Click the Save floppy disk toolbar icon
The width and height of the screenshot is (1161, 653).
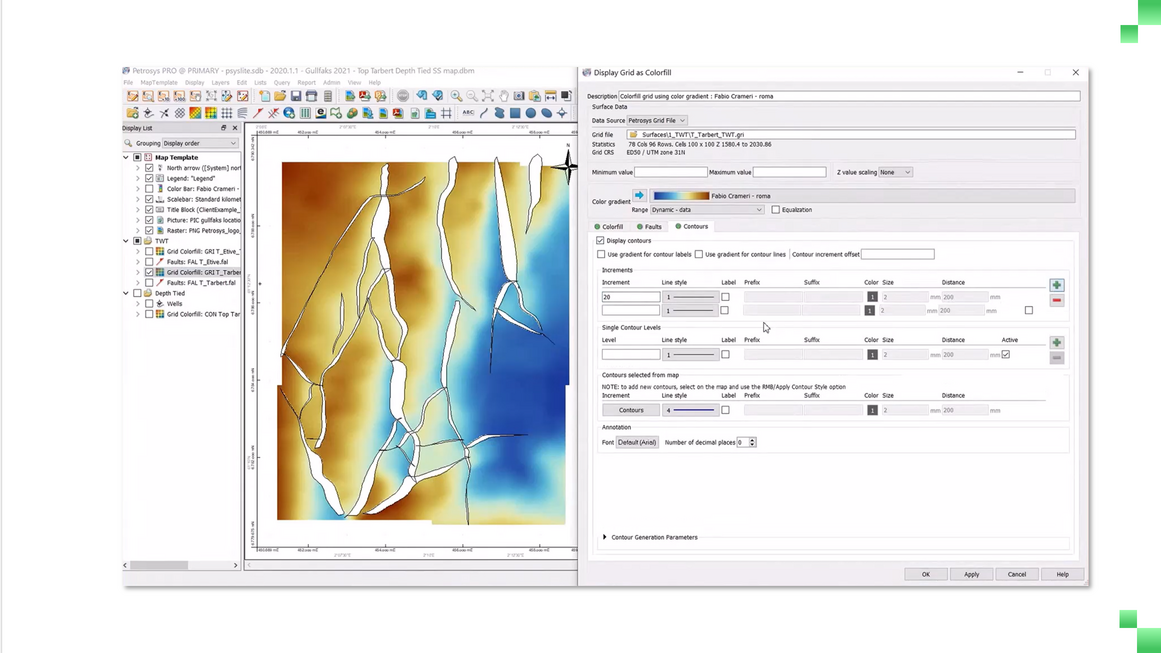pyautogui.click(x=296, y=96)
